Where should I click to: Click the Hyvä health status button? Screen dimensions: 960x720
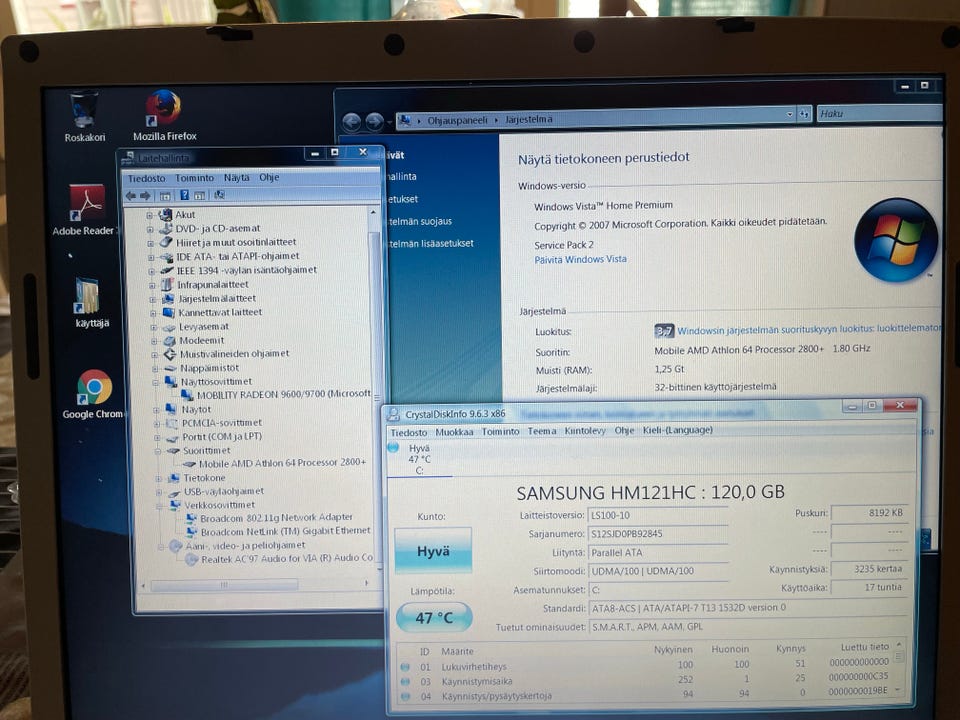point(433,550)
